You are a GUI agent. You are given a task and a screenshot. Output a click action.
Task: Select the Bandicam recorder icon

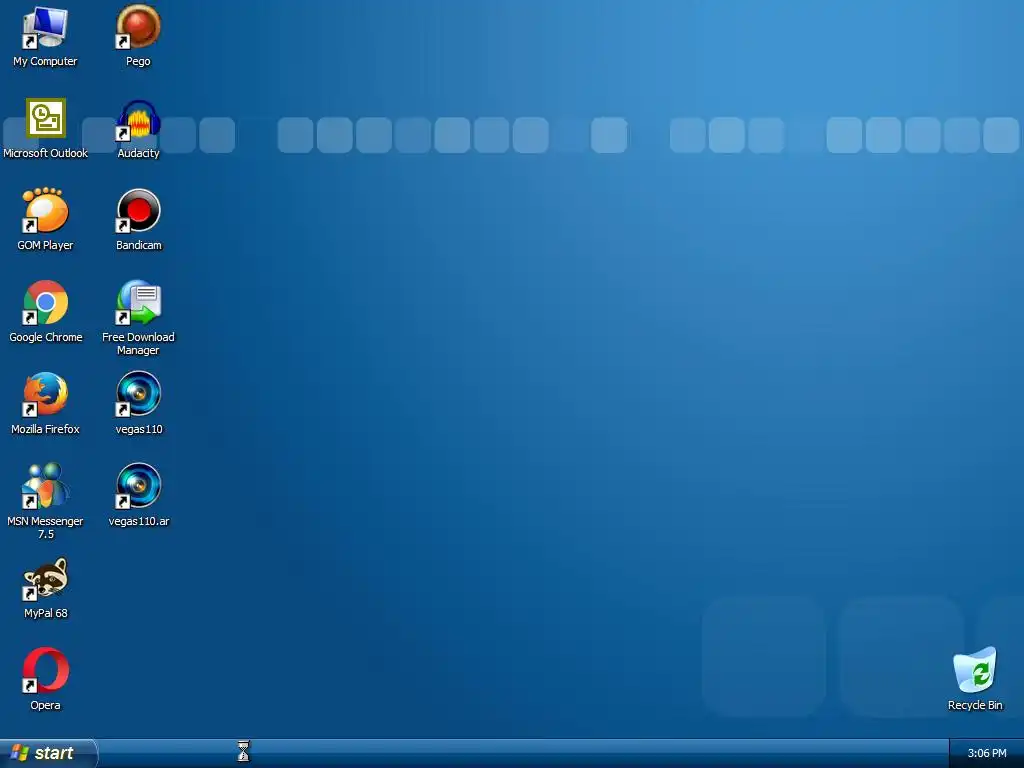point(138,211)
